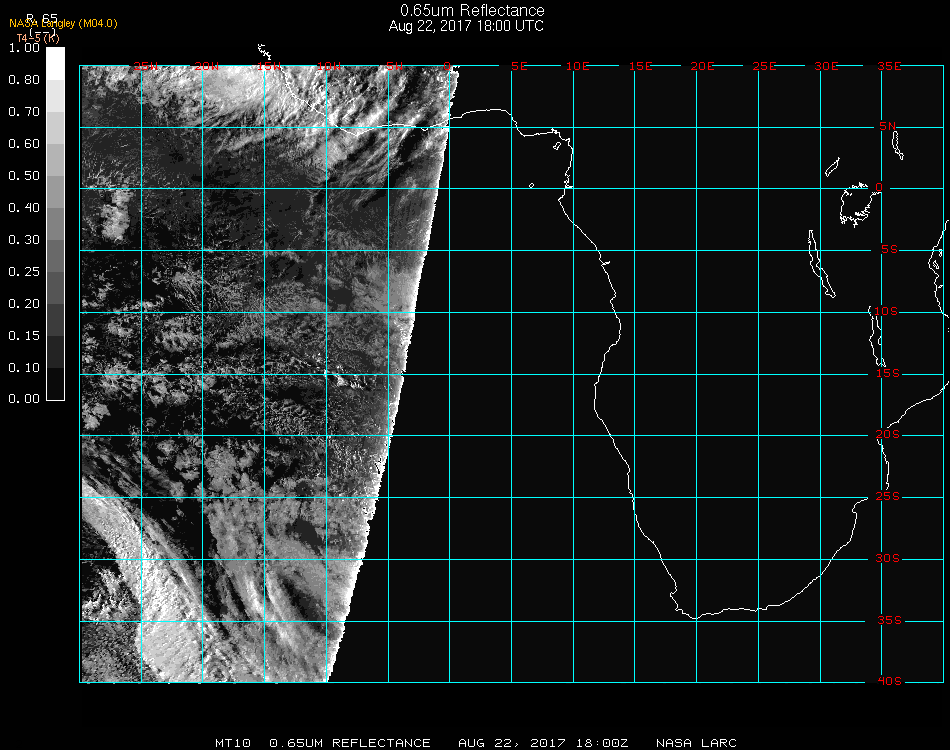The image size is (950, 750).
Task: Click the '15W' longitude label
Action: tap(268, 66)
